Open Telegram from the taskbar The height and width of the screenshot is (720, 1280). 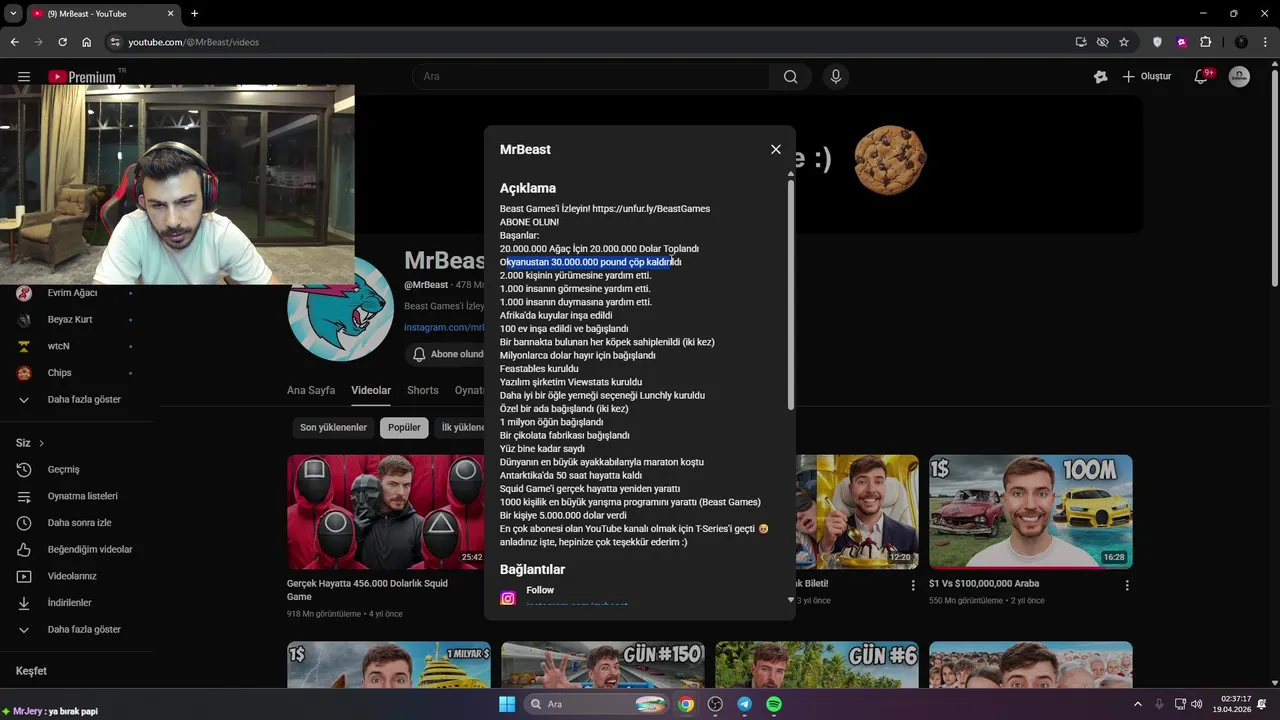745,704
